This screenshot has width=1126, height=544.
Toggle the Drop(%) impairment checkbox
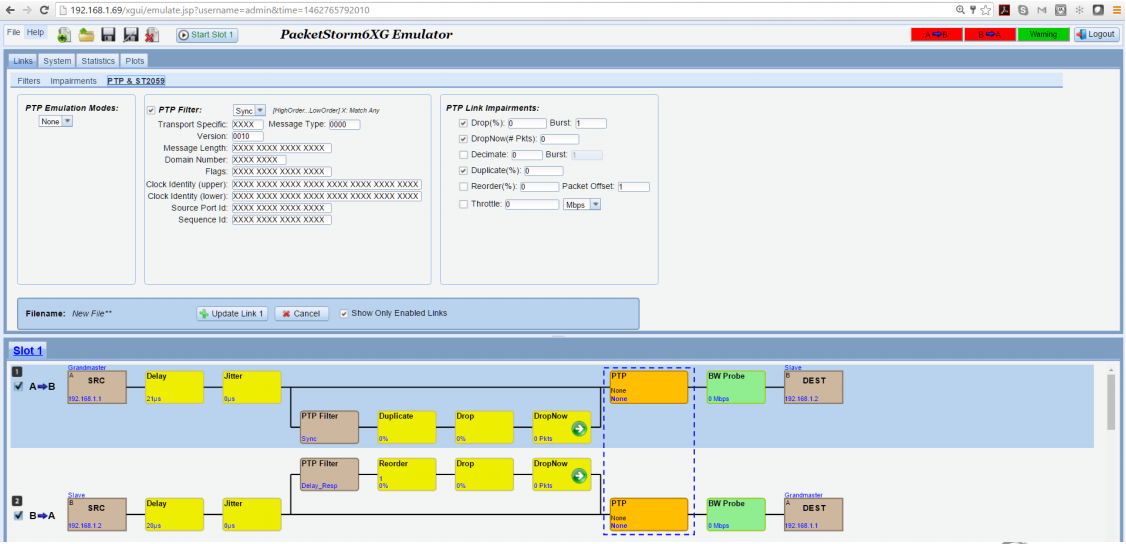click(x=463, y=123)
